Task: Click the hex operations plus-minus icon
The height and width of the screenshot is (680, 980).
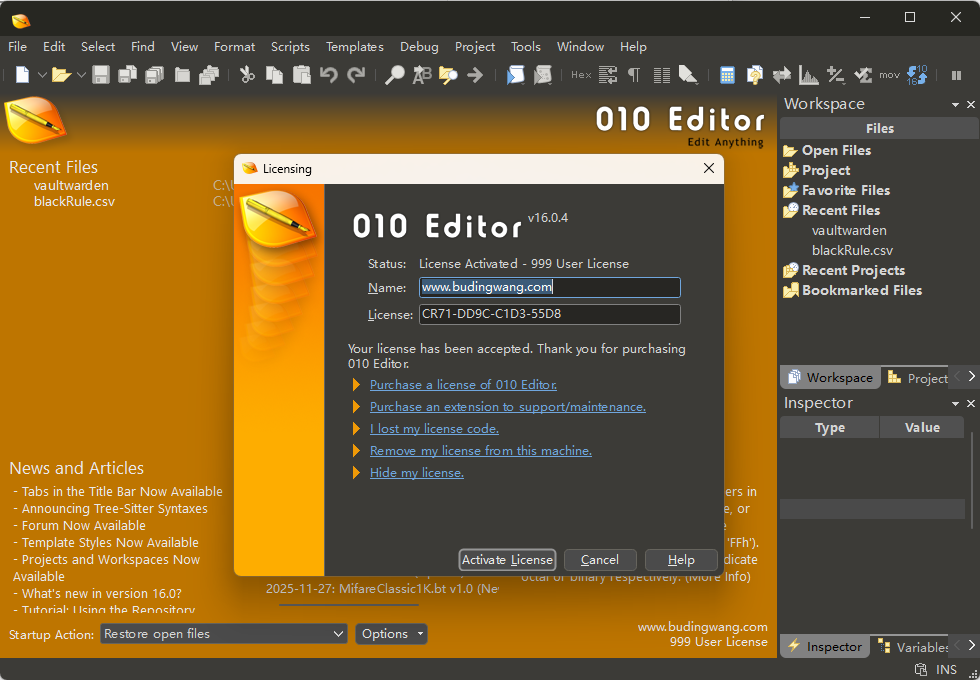Action: point(836,75)
